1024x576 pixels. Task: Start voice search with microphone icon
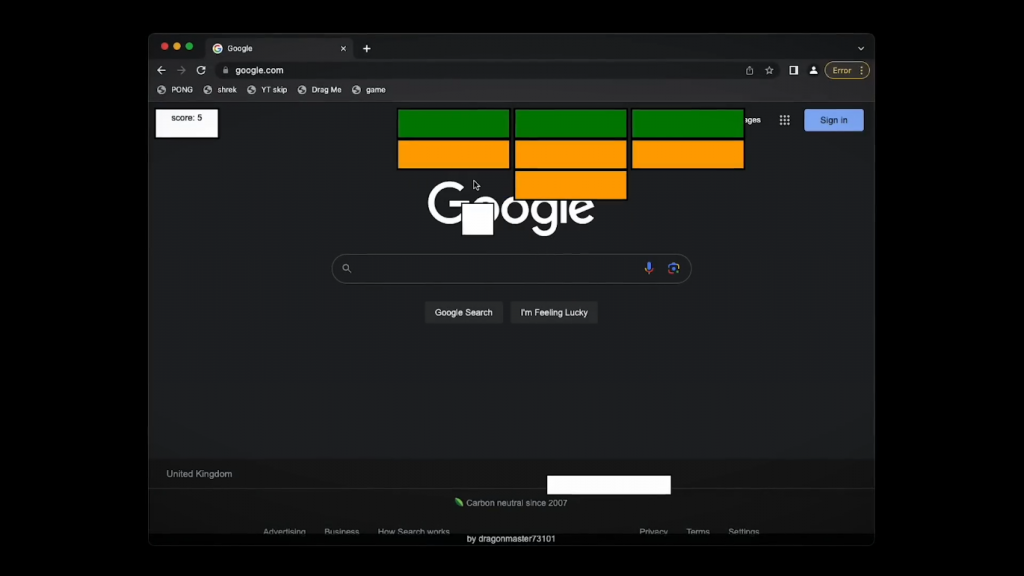(648, 268)
